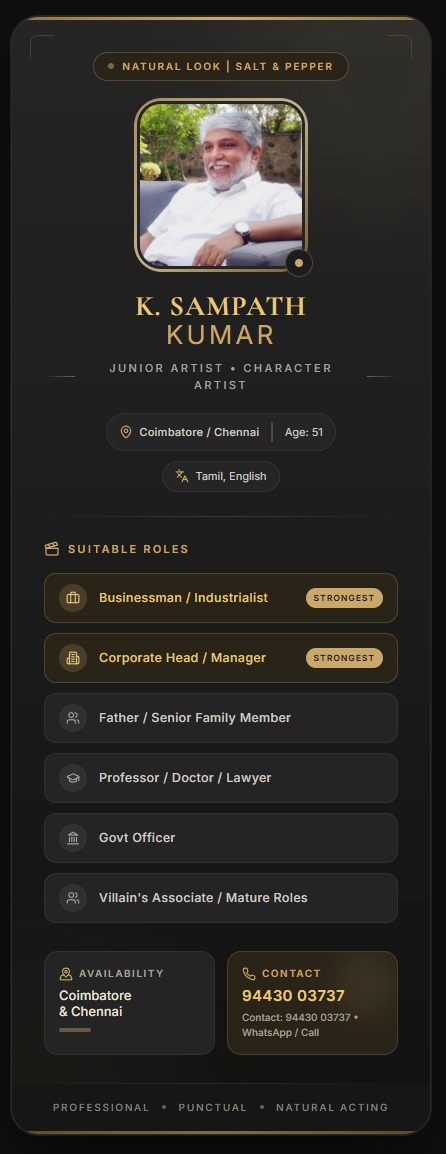Click the STRONGEST badge on the Corporate Head role
The image size is (446, 1154).
344,658
